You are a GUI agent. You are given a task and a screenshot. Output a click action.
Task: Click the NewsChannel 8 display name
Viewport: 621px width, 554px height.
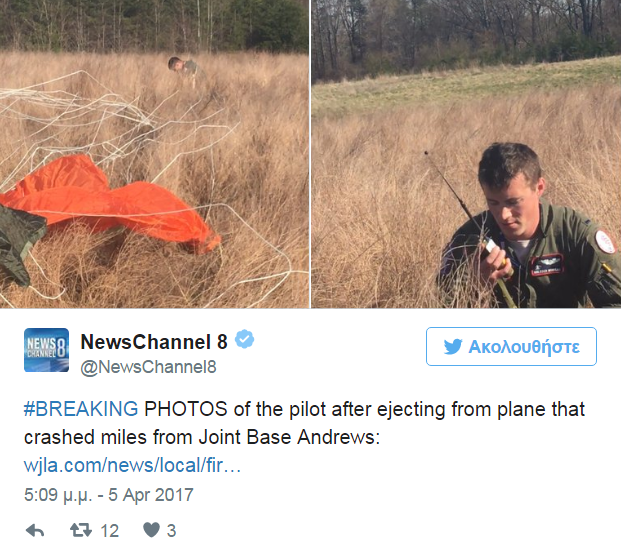[154, 342]
